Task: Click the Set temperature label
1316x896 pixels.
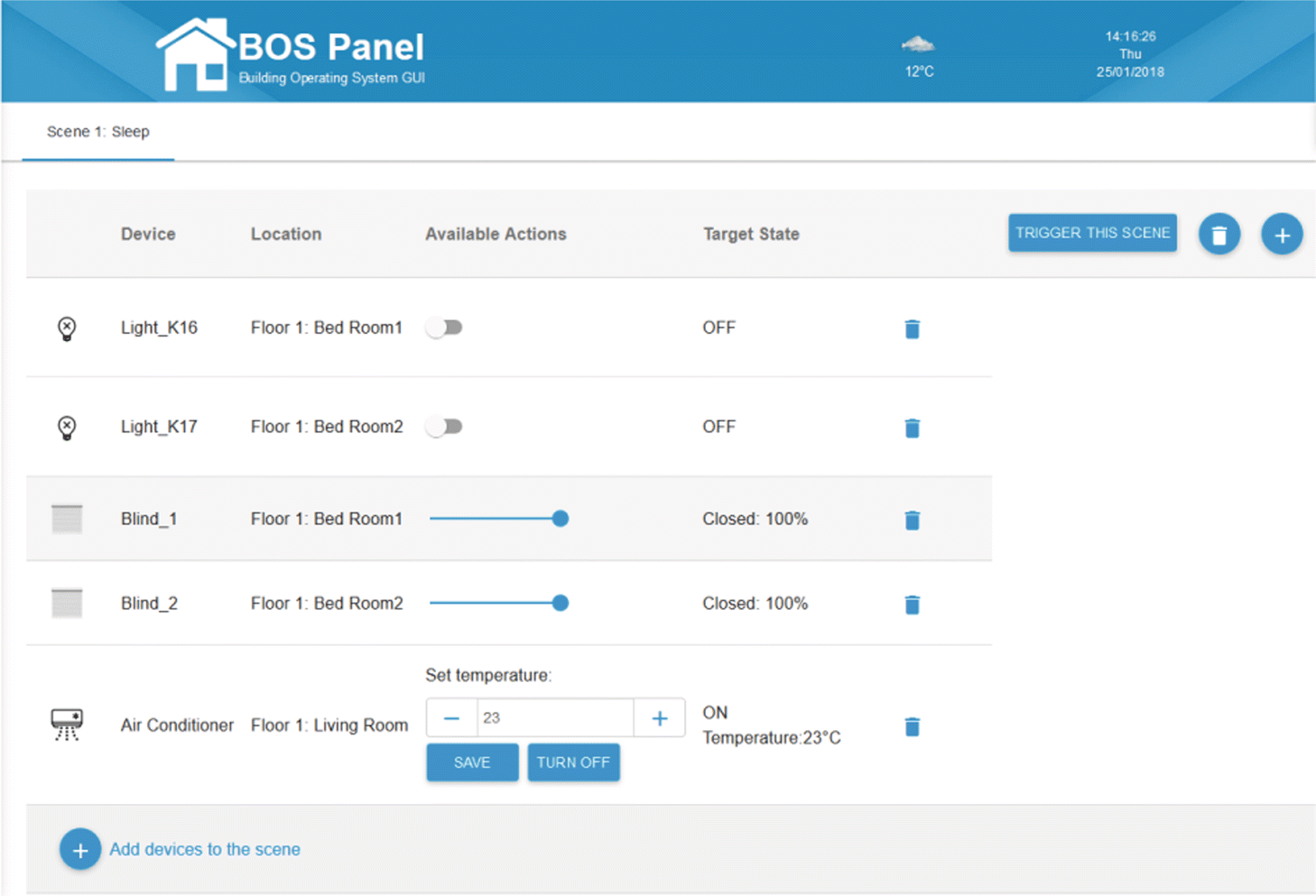Action: (x=488, y=675)
